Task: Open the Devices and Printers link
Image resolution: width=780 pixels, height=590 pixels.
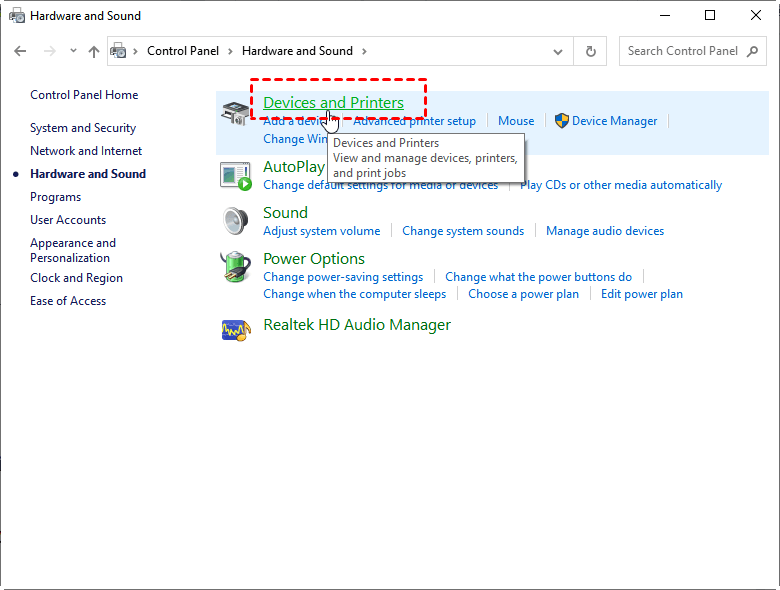Action: pyautogui.click(x=333, y=103)
